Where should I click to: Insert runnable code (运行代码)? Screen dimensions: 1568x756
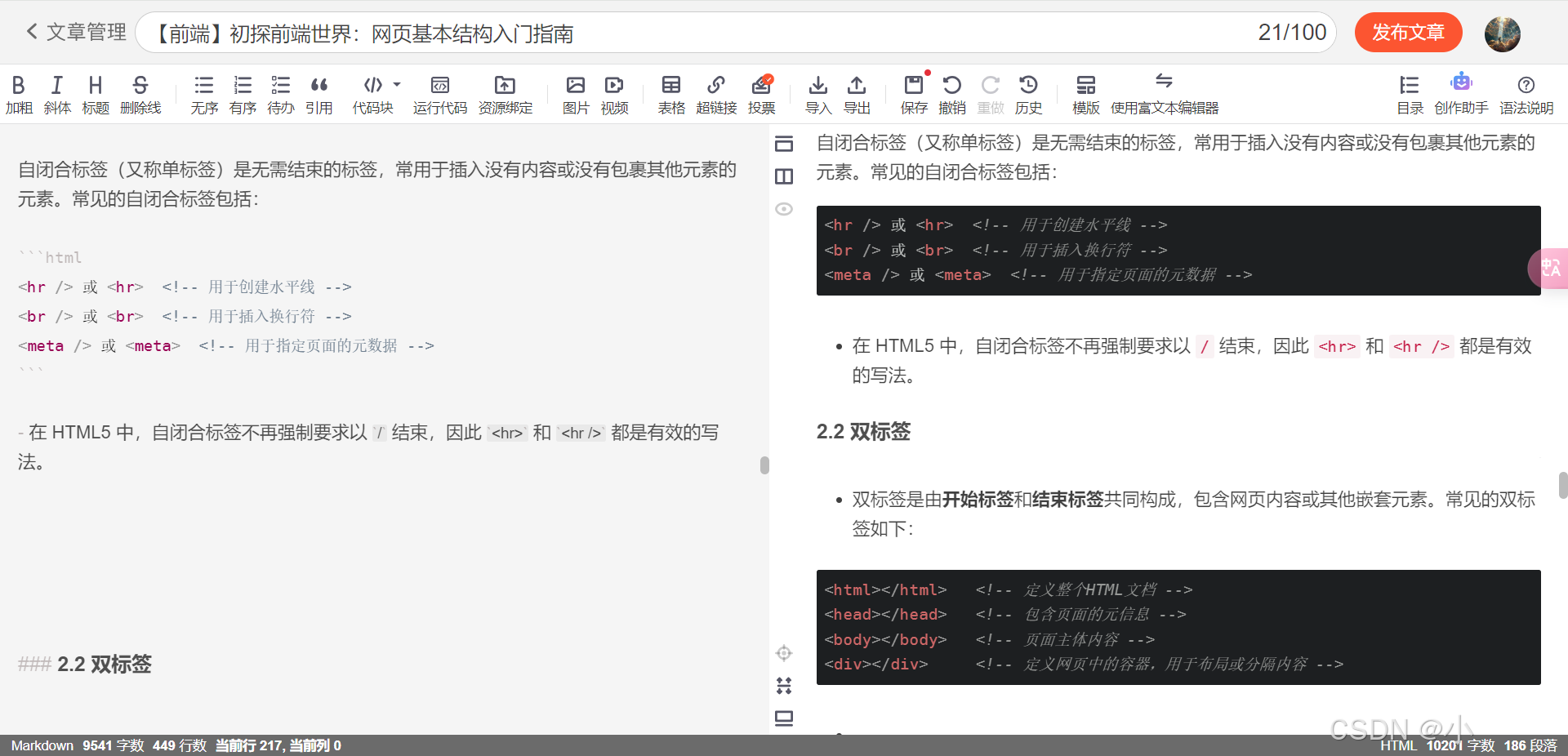[440, 95]
